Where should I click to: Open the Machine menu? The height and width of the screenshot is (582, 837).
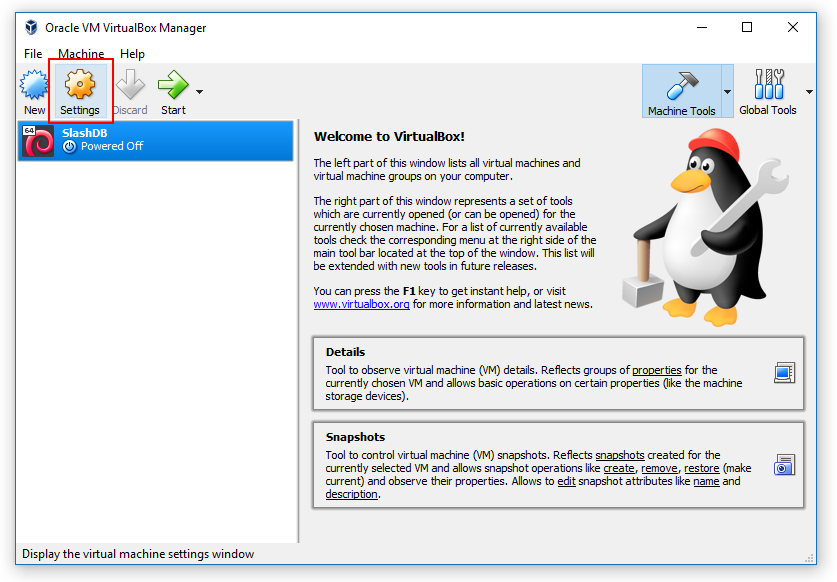81,54
